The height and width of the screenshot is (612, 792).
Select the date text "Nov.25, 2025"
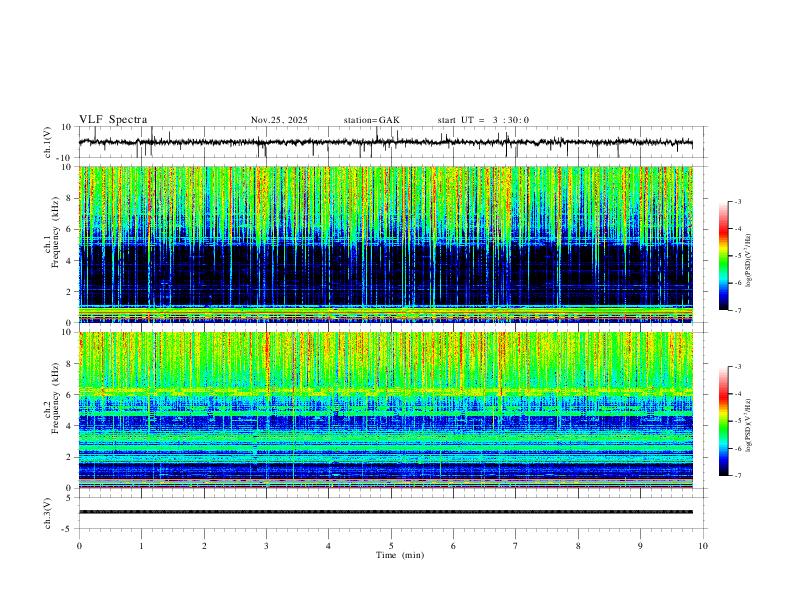click(x=279, y=120)
